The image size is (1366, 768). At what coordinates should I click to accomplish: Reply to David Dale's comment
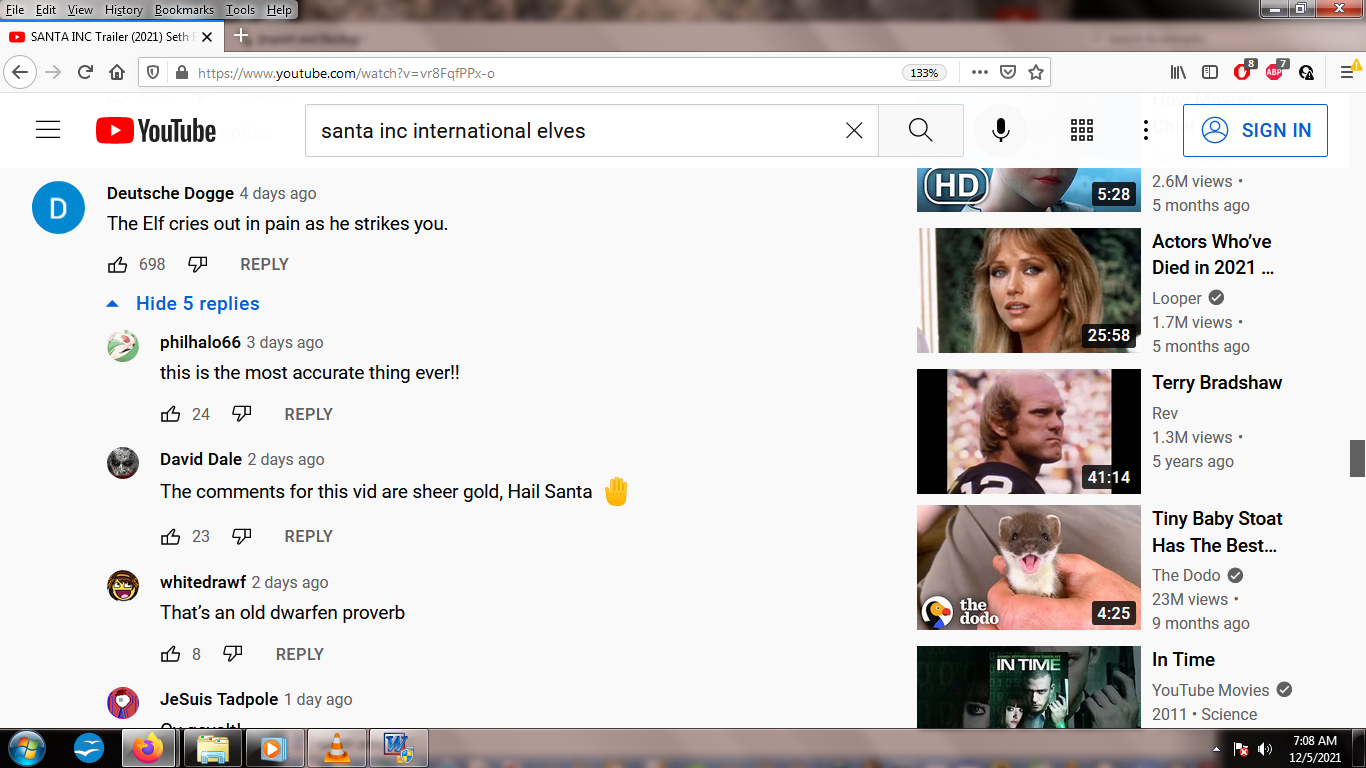tap(308, 536)
